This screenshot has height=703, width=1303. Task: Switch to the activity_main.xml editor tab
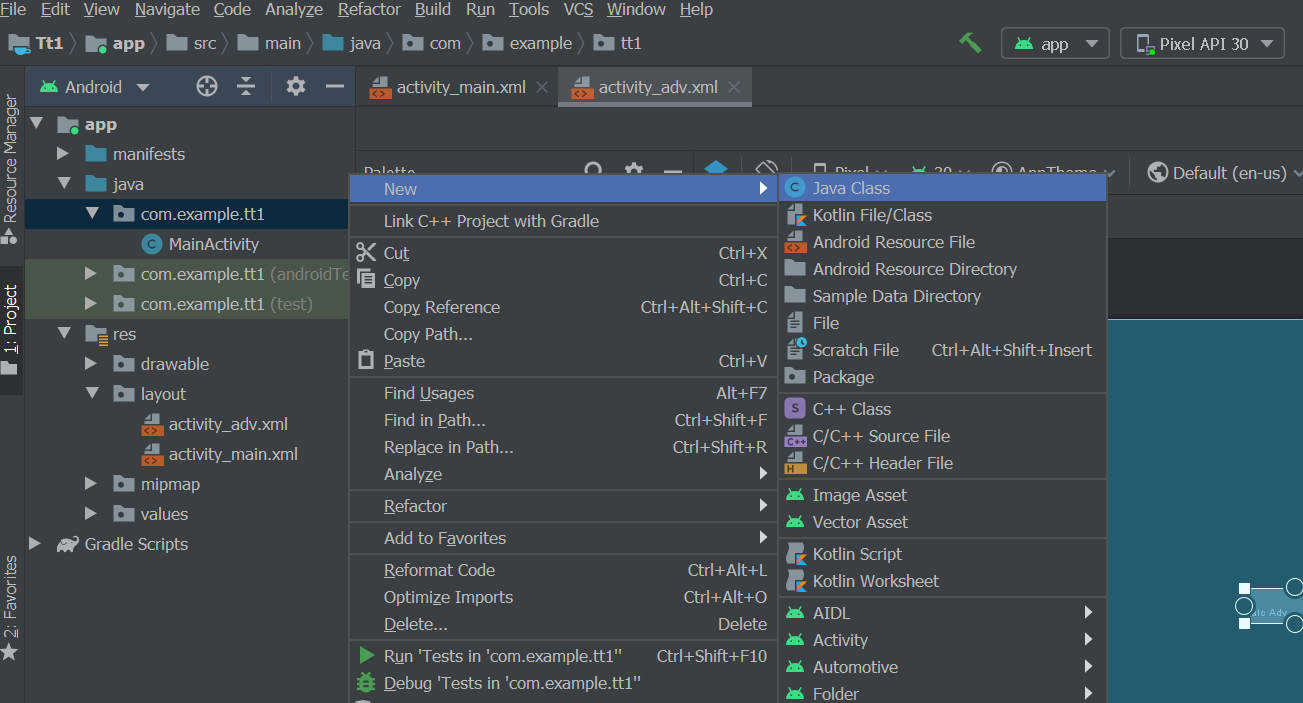(x=459, y=87)
